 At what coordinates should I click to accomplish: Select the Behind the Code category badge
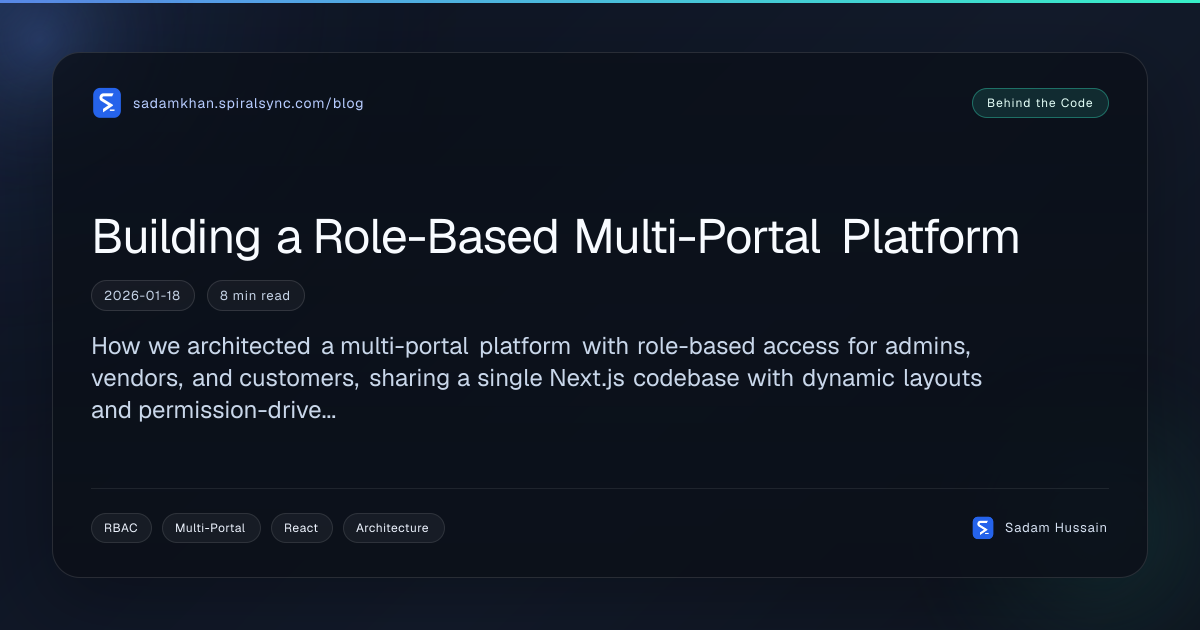click(x=1040, y=103)
